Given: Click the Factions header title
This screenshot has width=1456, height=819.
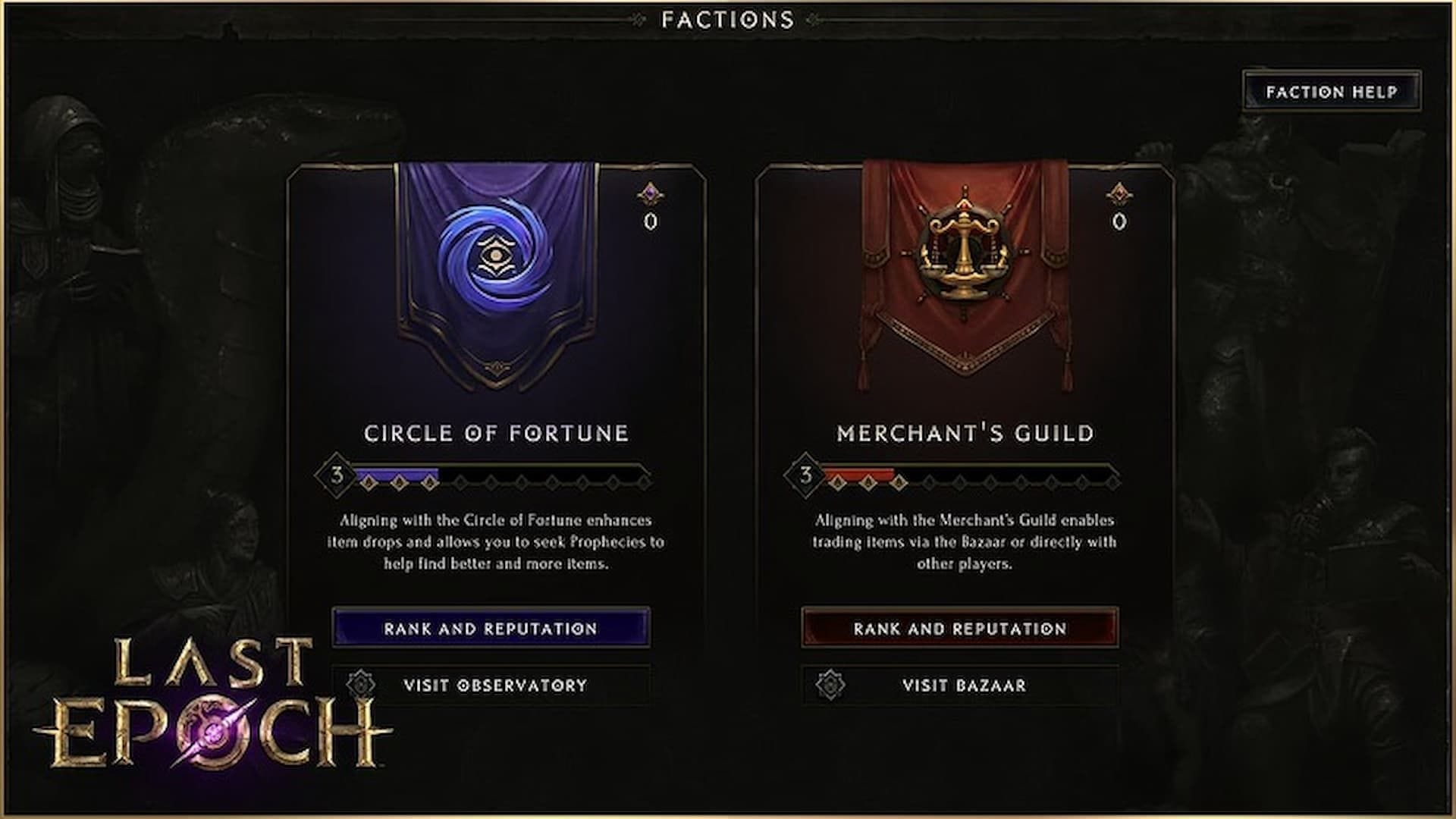Looking at the screenshot, I should click(727, 20).
